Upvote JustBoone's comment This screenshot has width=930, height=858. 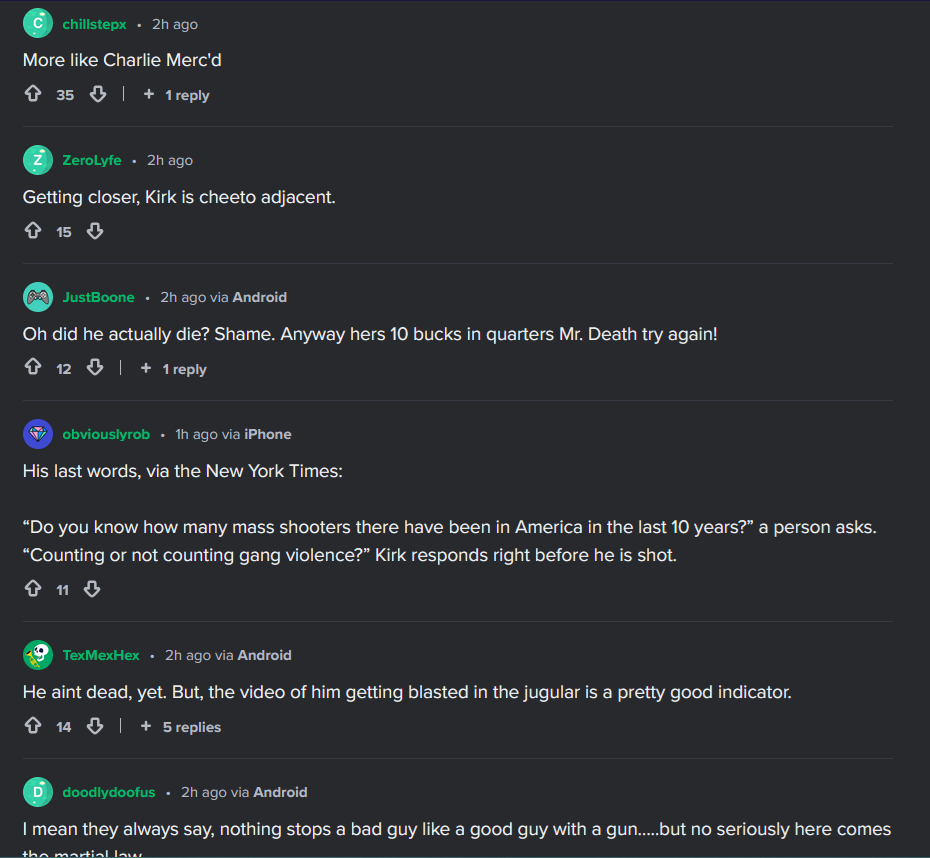pyautogui.click(x=33, y=368)
